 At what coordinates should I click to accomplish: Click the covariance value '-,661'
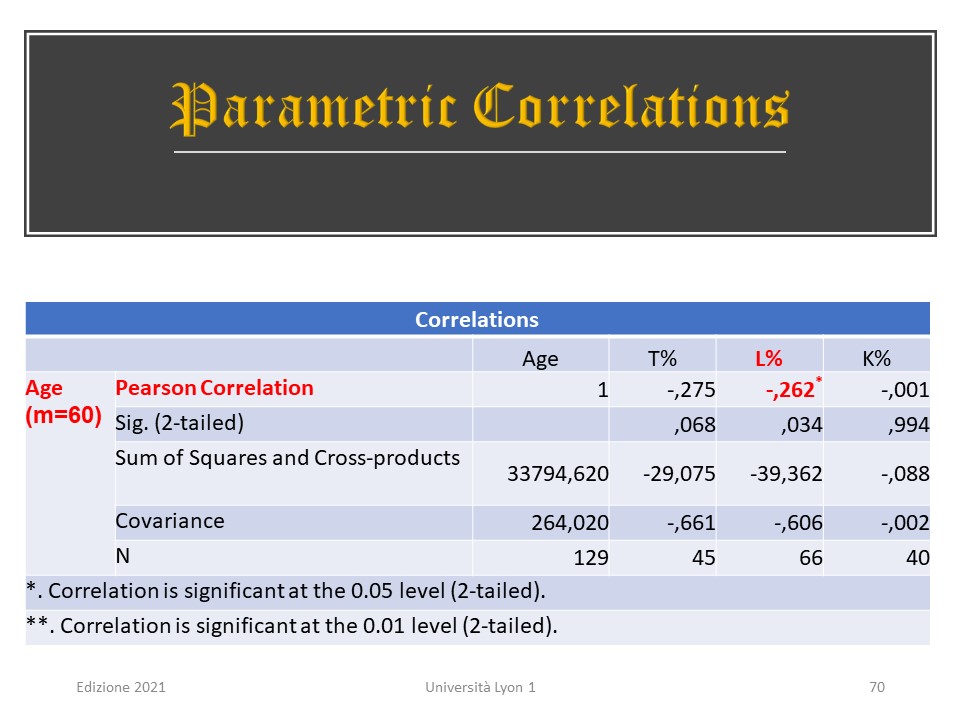[691, 523]
